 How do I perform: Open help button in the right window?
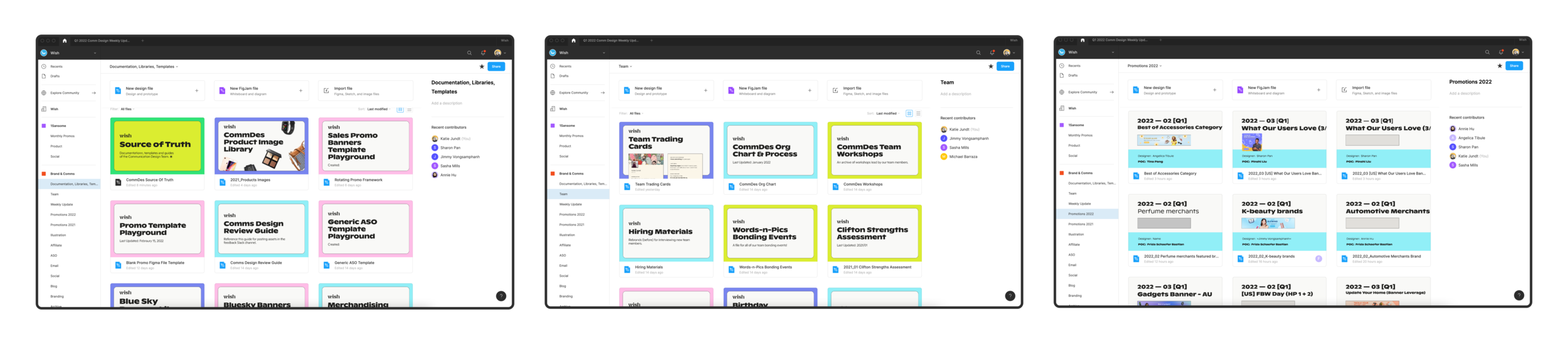[1519, 295]
